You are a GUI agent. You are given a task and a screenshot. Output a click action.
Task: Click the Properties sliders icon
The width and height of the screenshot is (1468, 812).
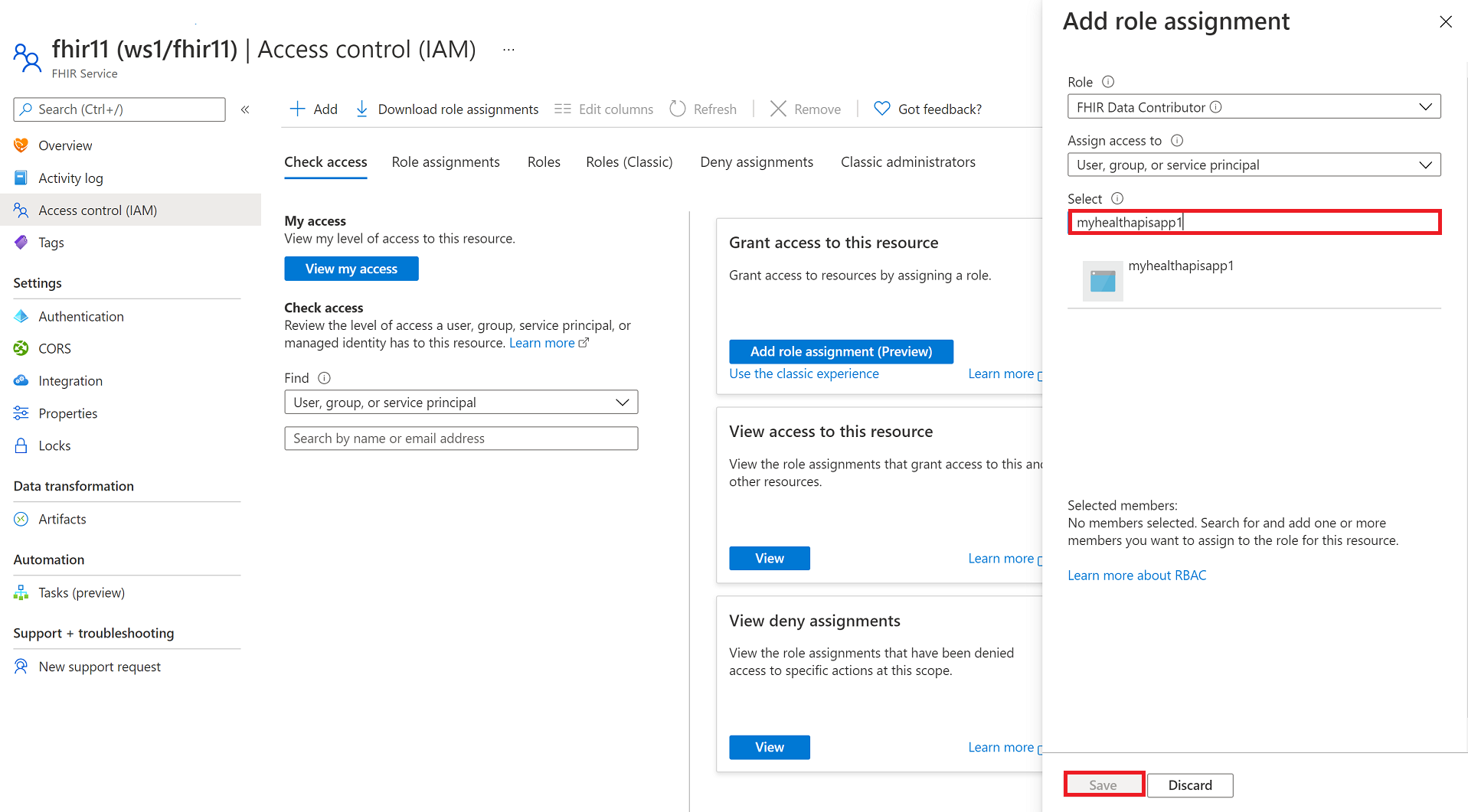[21, 413]
